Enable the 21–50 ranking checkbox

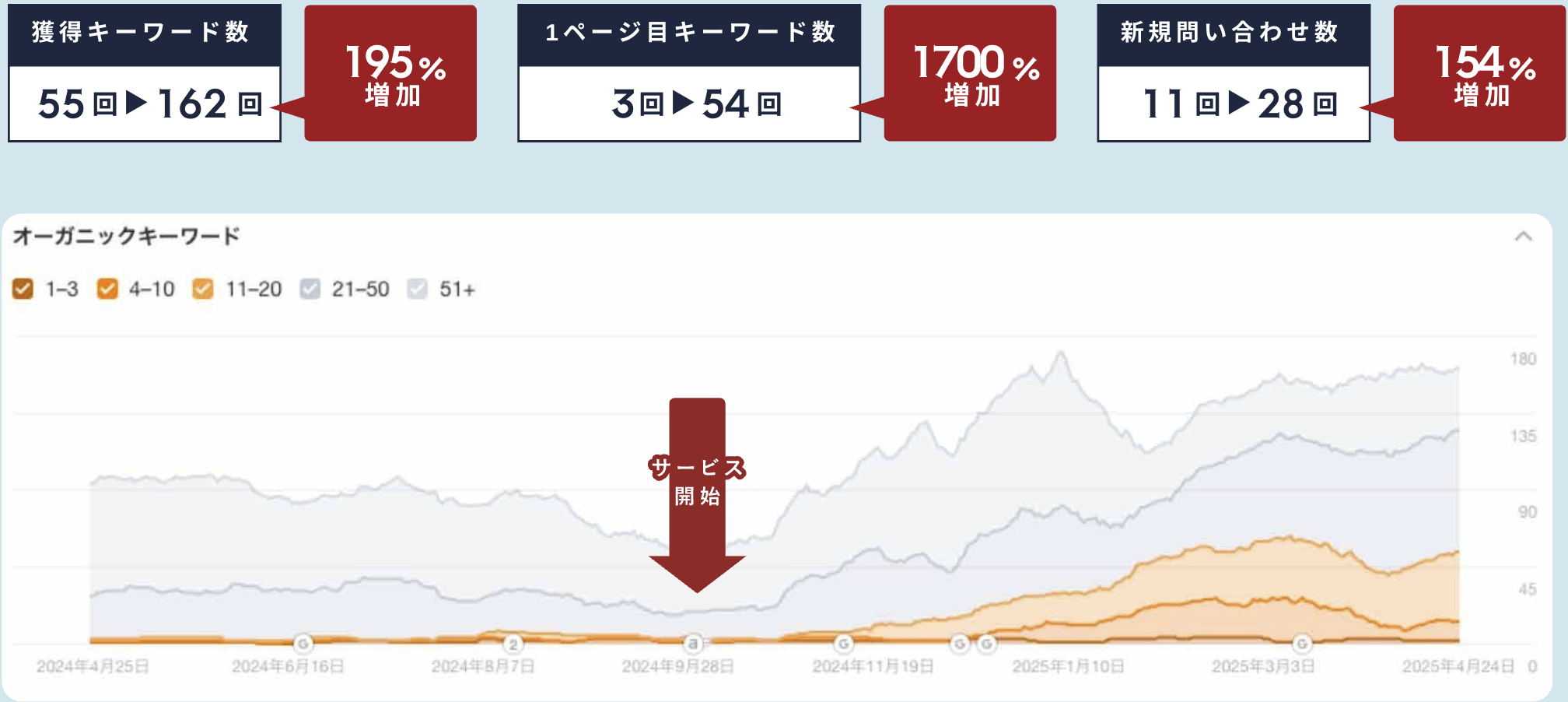pos(310,289)
